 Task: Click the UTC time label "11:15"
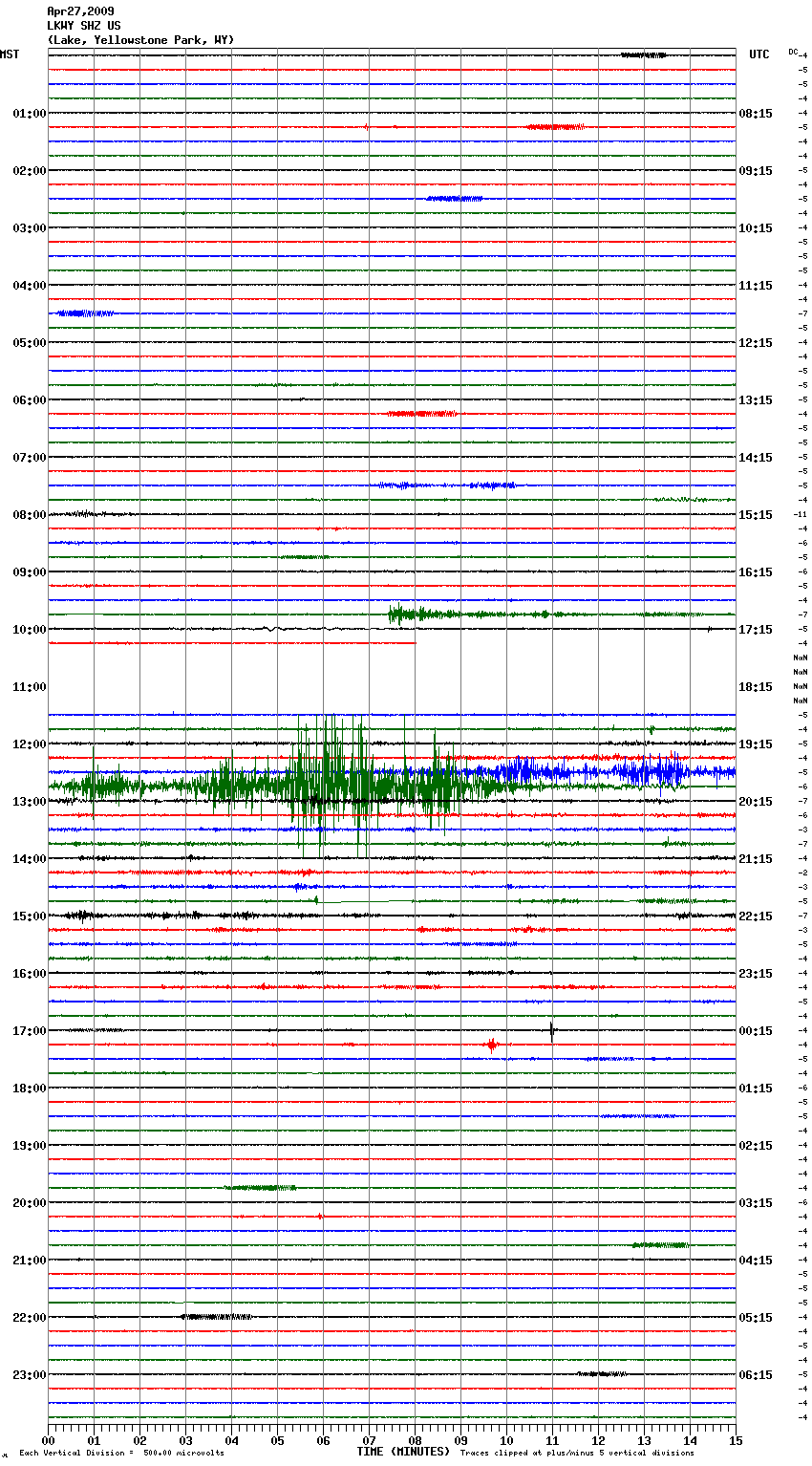point(756,286)
